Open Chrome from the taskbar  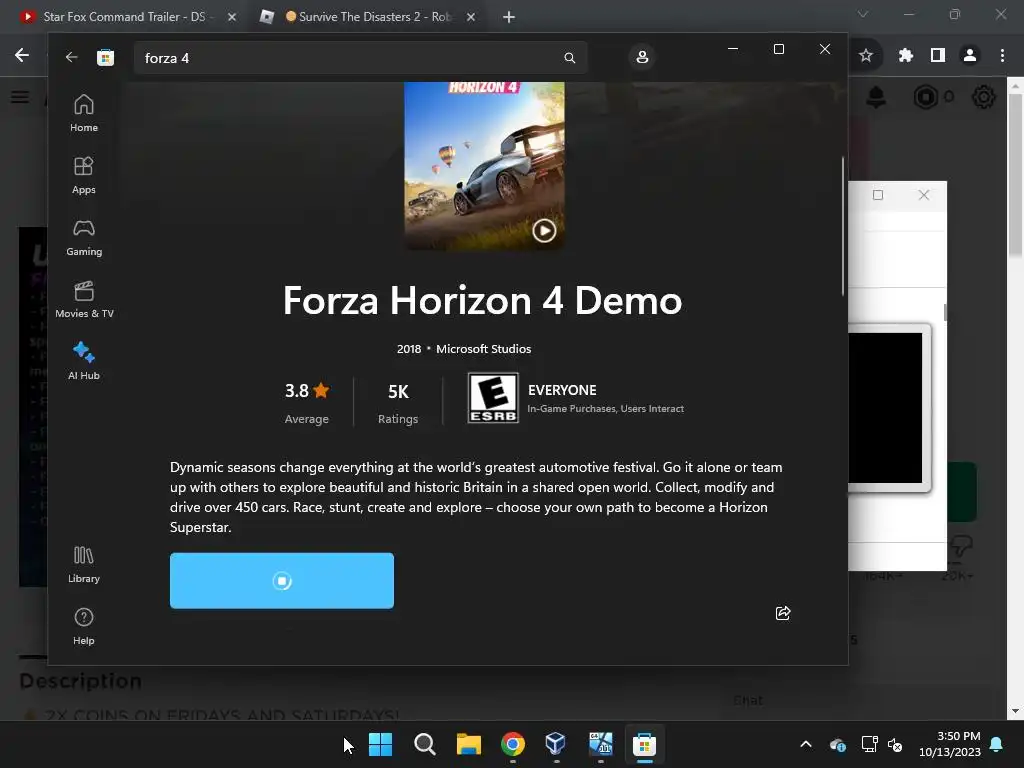(x=513, y=744)
